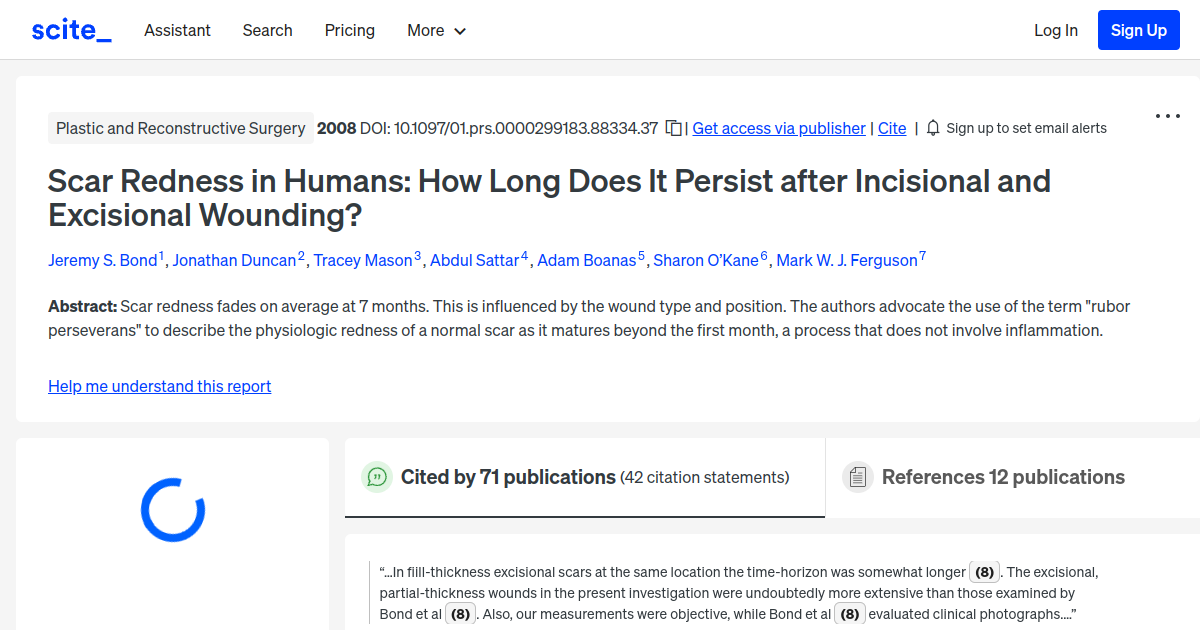Click Get access via publisher

point(778,128)
